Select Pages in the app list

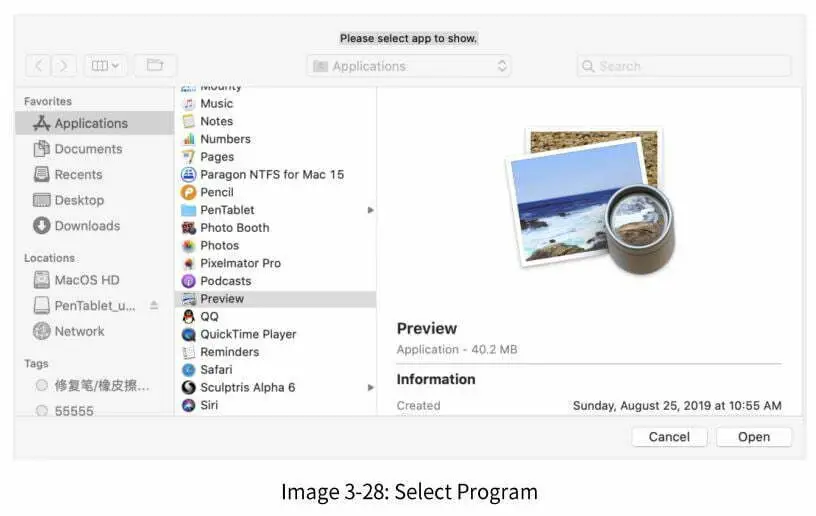[217, 157]
